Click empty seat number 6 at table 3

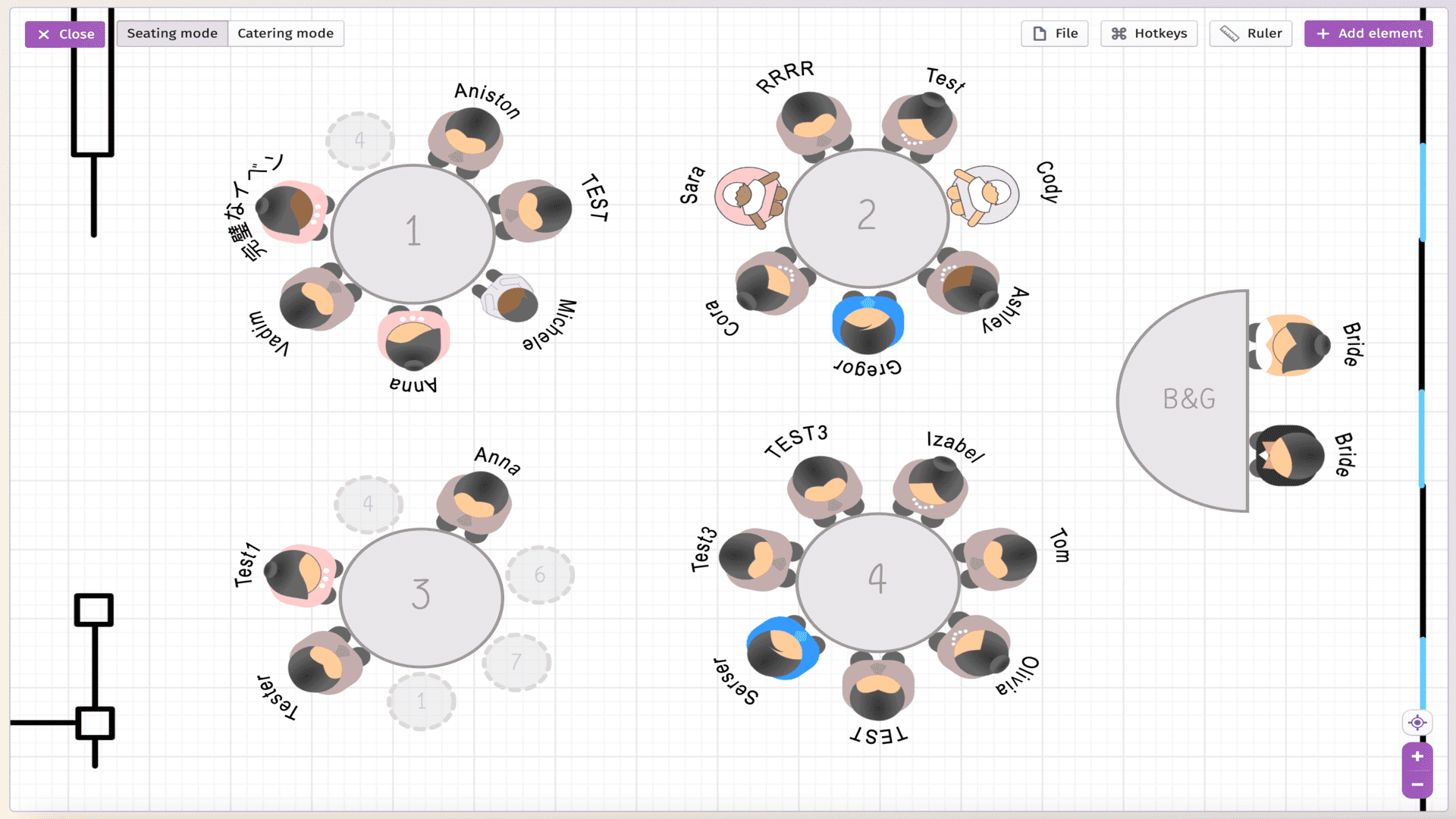(539, 575)
